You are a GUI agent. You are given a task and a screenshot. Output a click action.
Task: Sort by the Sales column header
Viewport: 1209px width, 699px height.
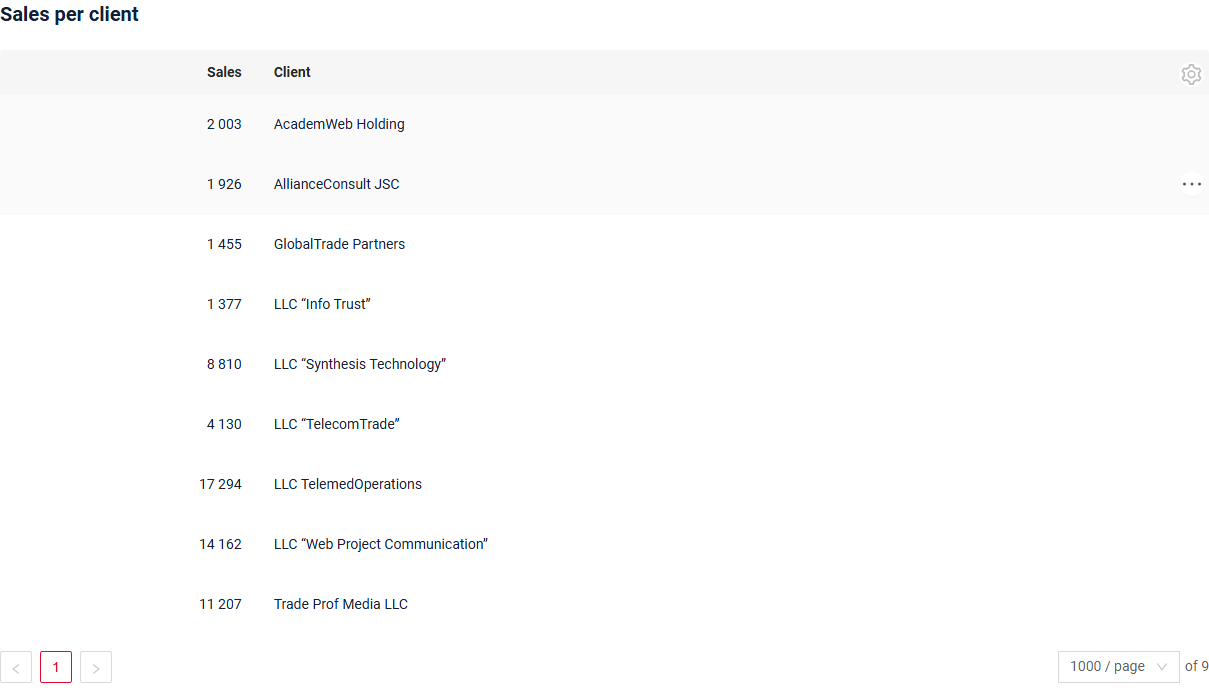pyautogui.click(x=224, y=72)
